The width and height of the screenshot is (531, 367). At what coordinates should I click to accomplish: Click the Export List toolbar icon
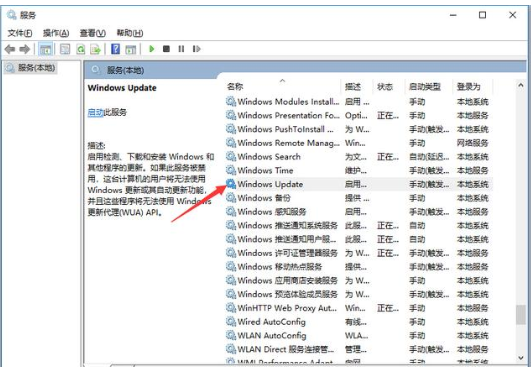[95, 49]
